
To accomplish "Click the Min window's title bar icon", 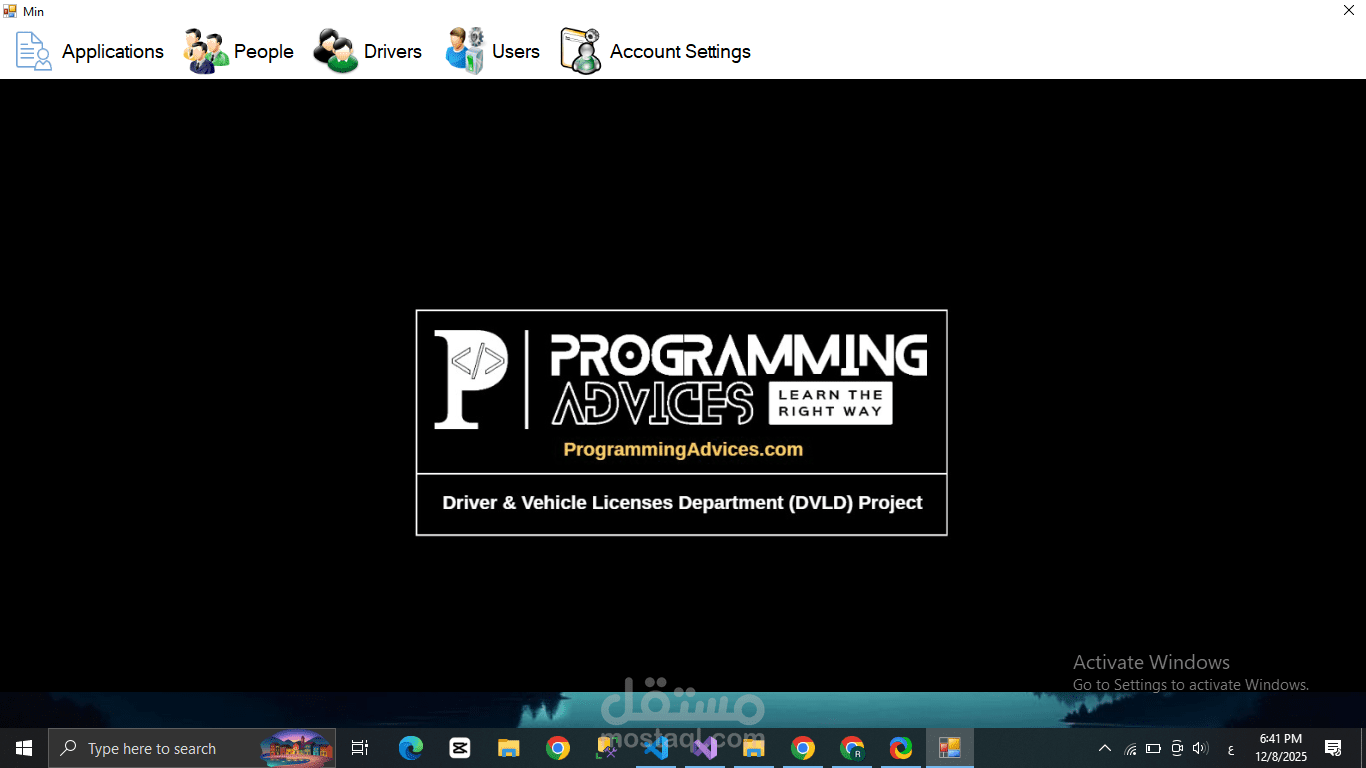I will 10,11.
